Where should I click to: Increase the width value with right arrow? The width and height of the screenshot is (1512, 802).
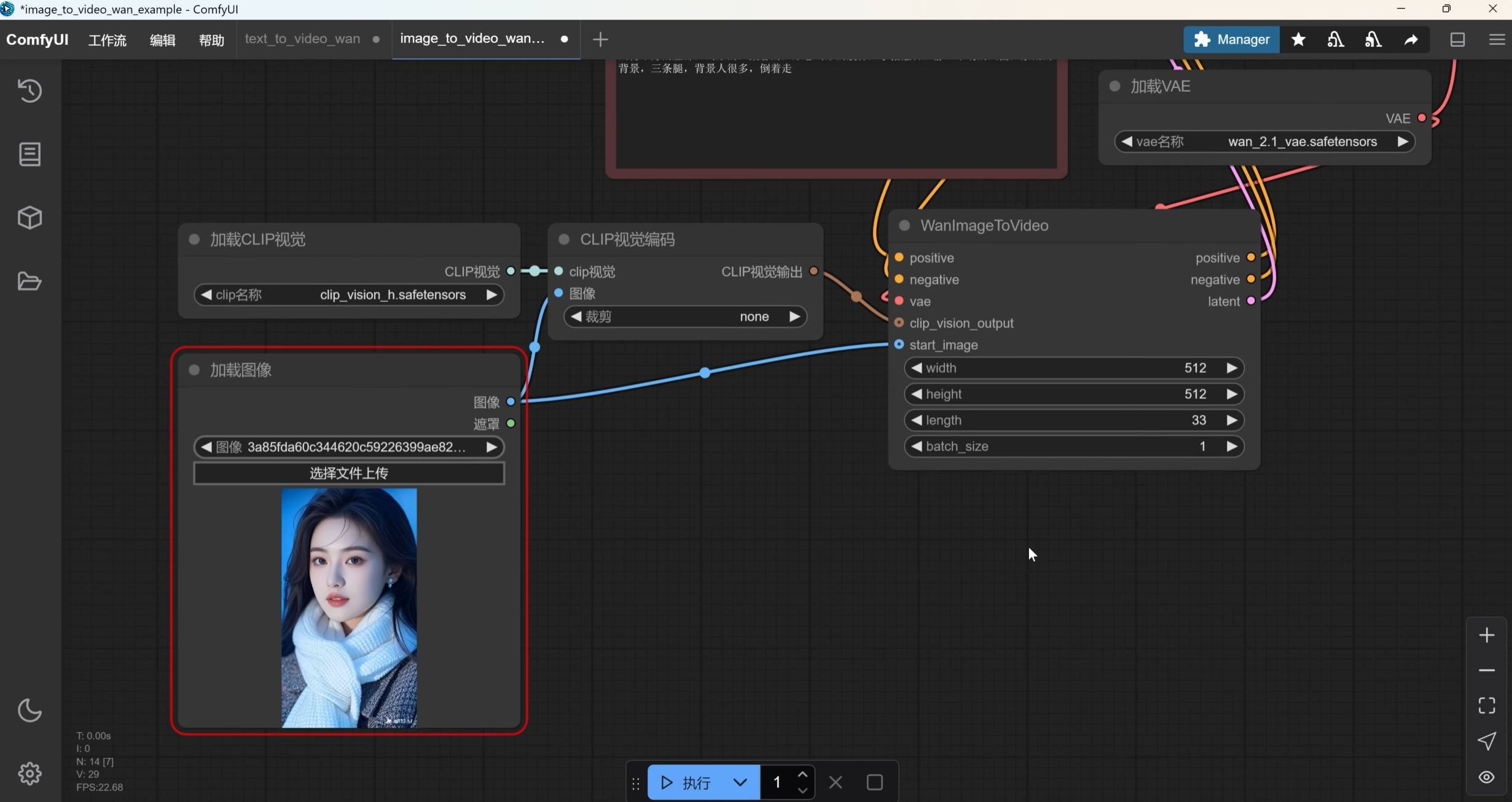(1231, 368)
